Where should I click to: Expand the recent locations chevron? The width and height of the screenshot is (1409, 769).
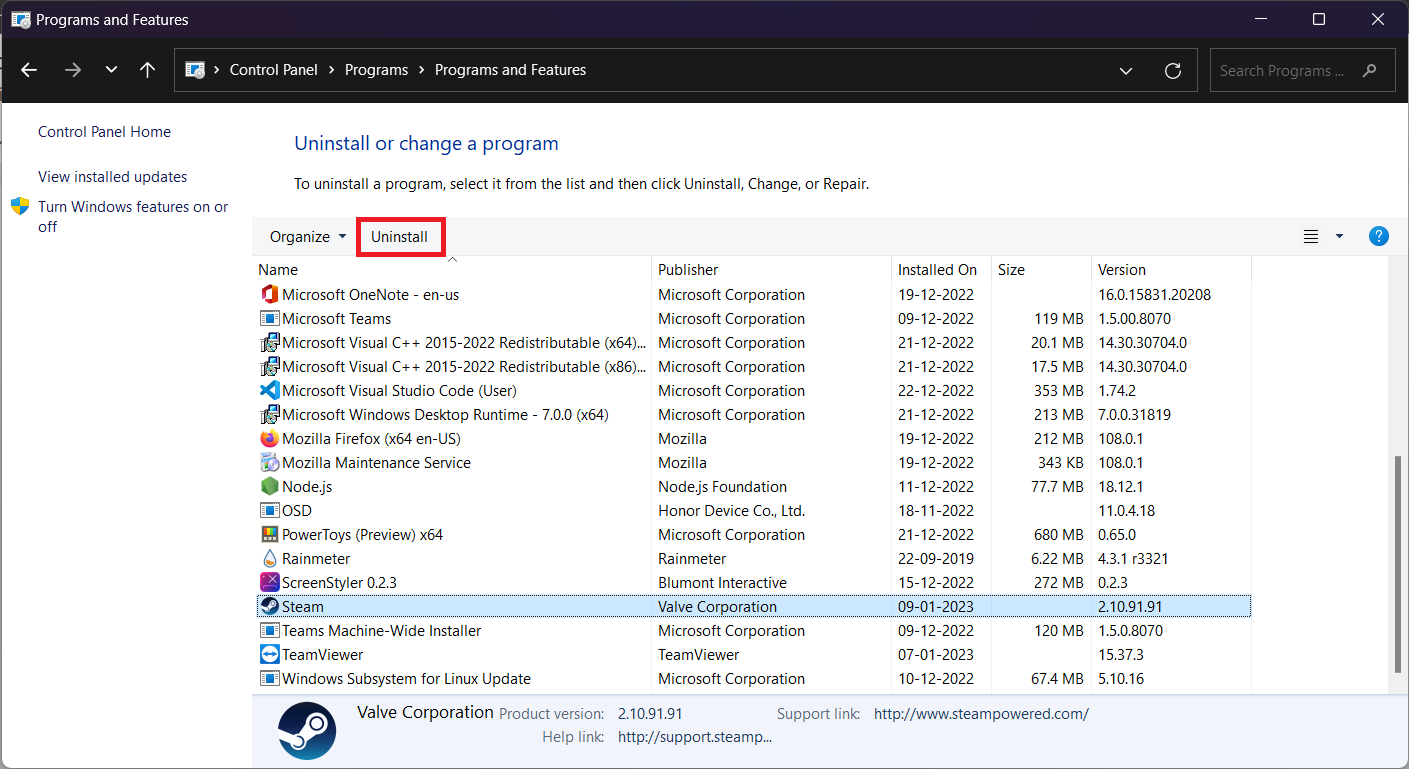(111, 70)
